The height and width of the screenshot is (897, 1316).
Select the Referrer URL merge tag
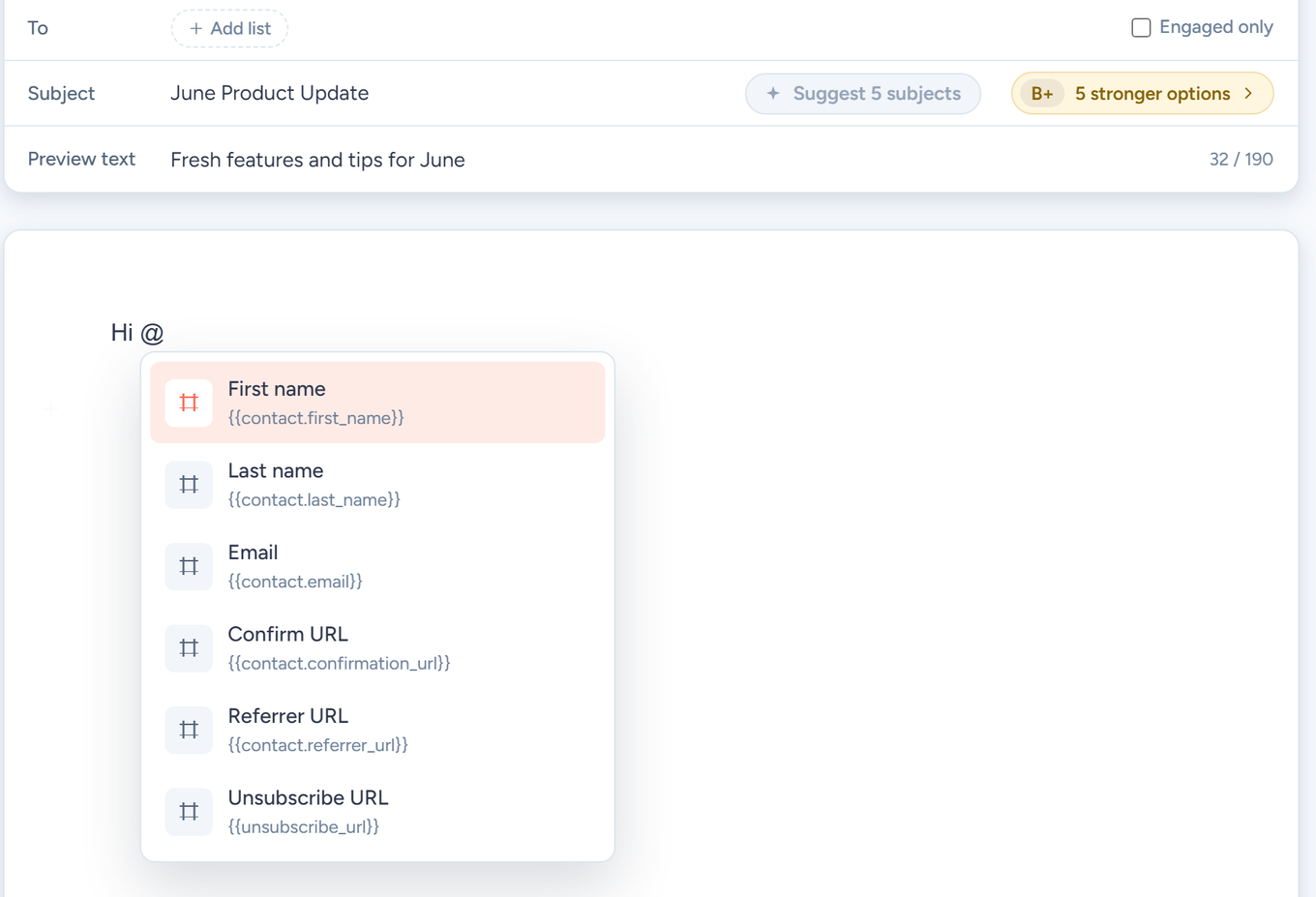click(x=377, y=730)
